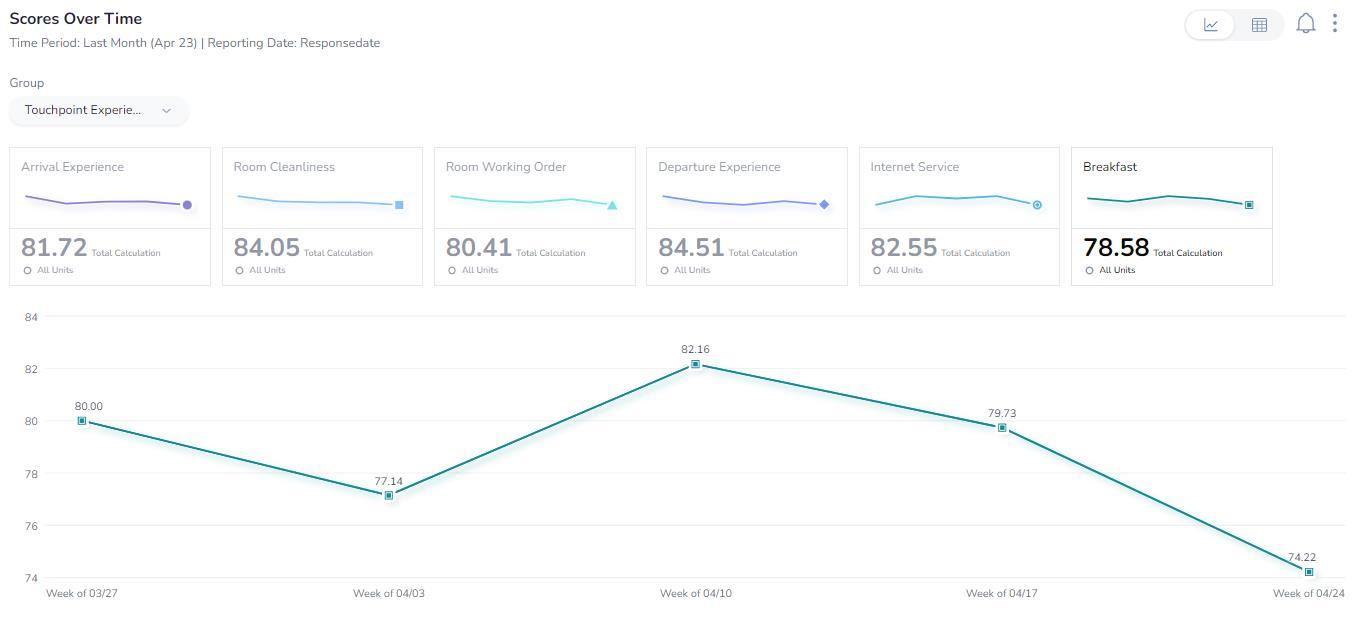This screenshot has height=620, width=1360.
Task: Select All Units radio under Breakfast
Action: tap(1089, 270)
